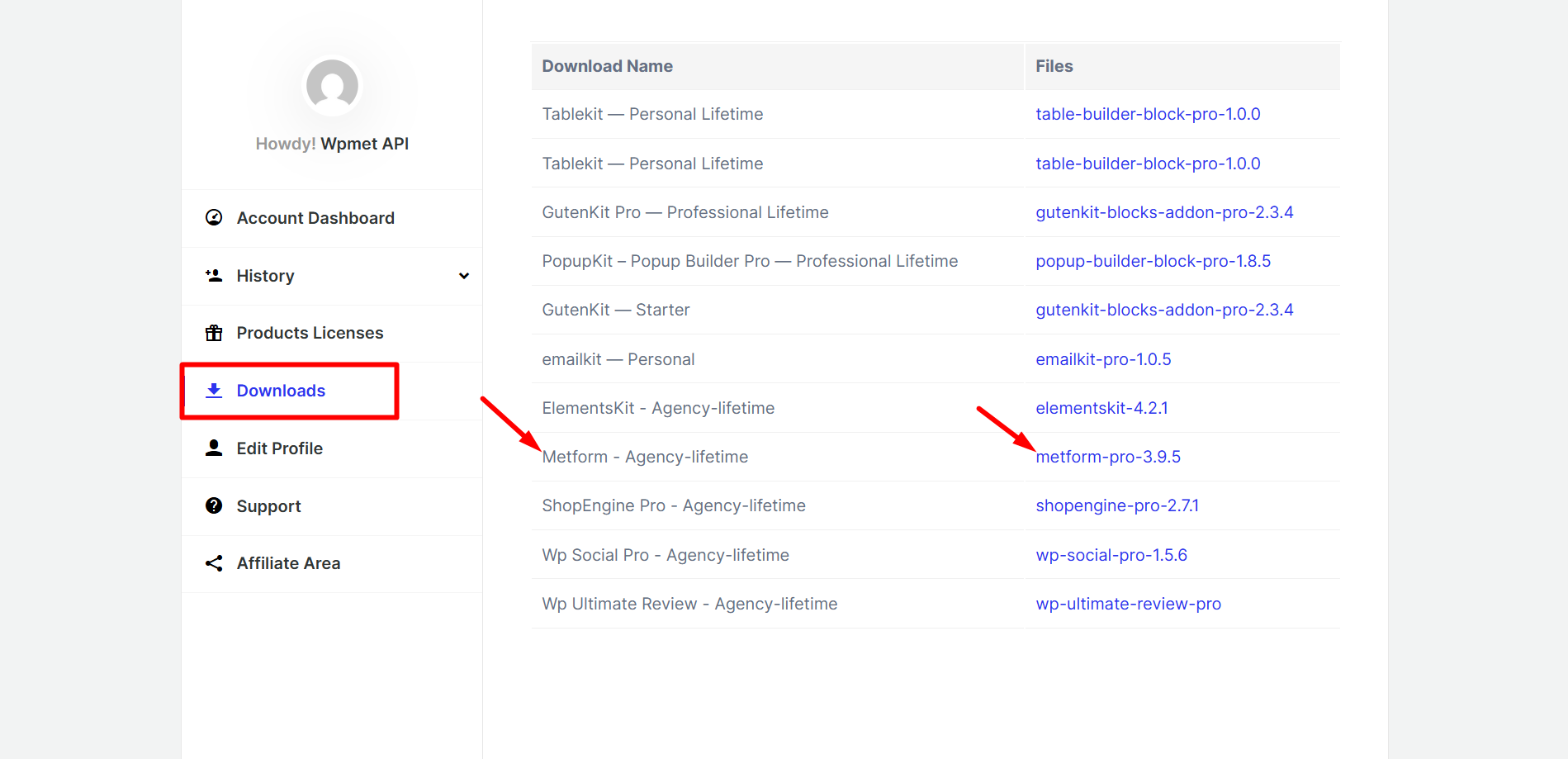This screenshot has height=759, width=1568.
Task: Expand the History menu chevron
Action: pos(464,276)
